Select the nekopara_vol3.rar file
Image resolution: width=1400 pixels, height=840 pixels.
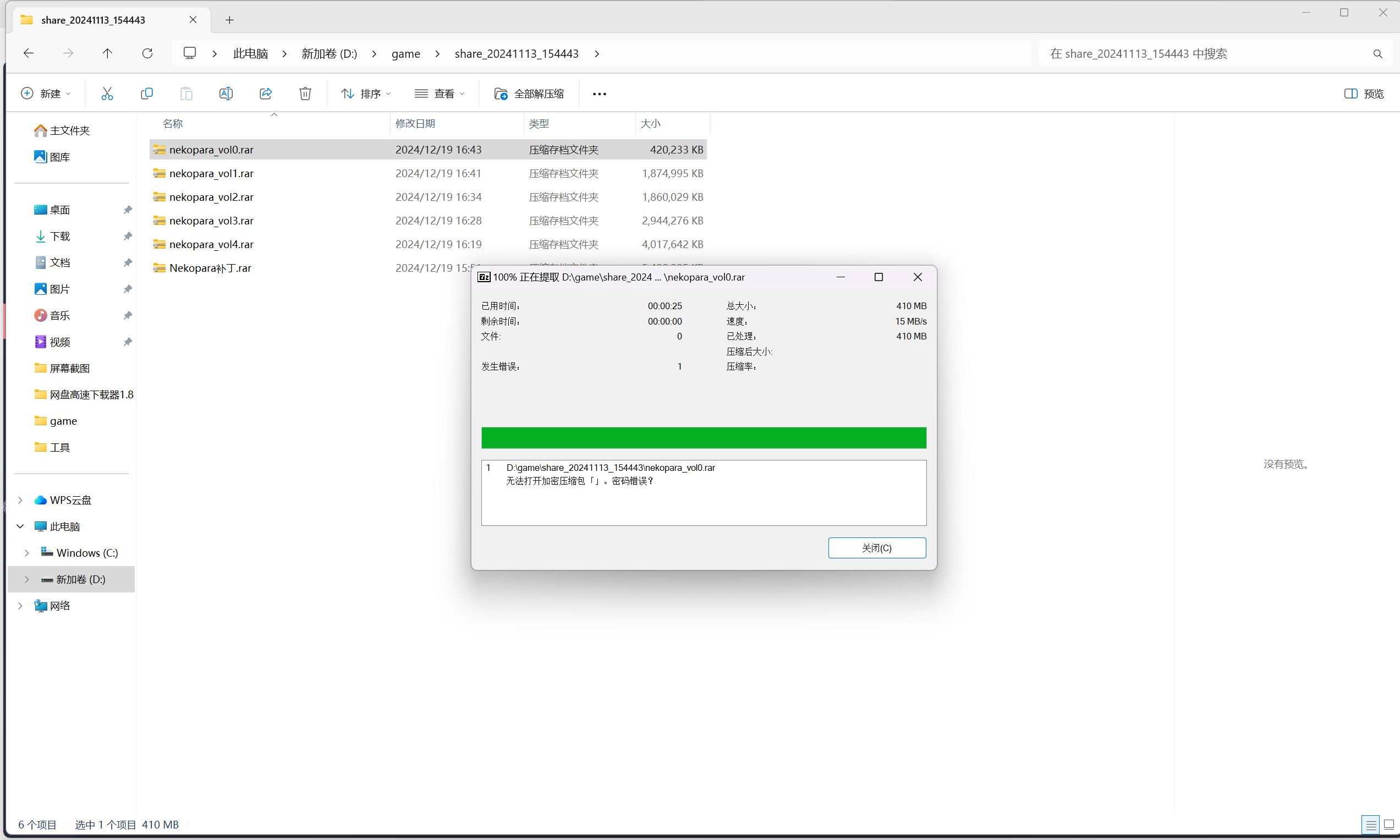429,221
